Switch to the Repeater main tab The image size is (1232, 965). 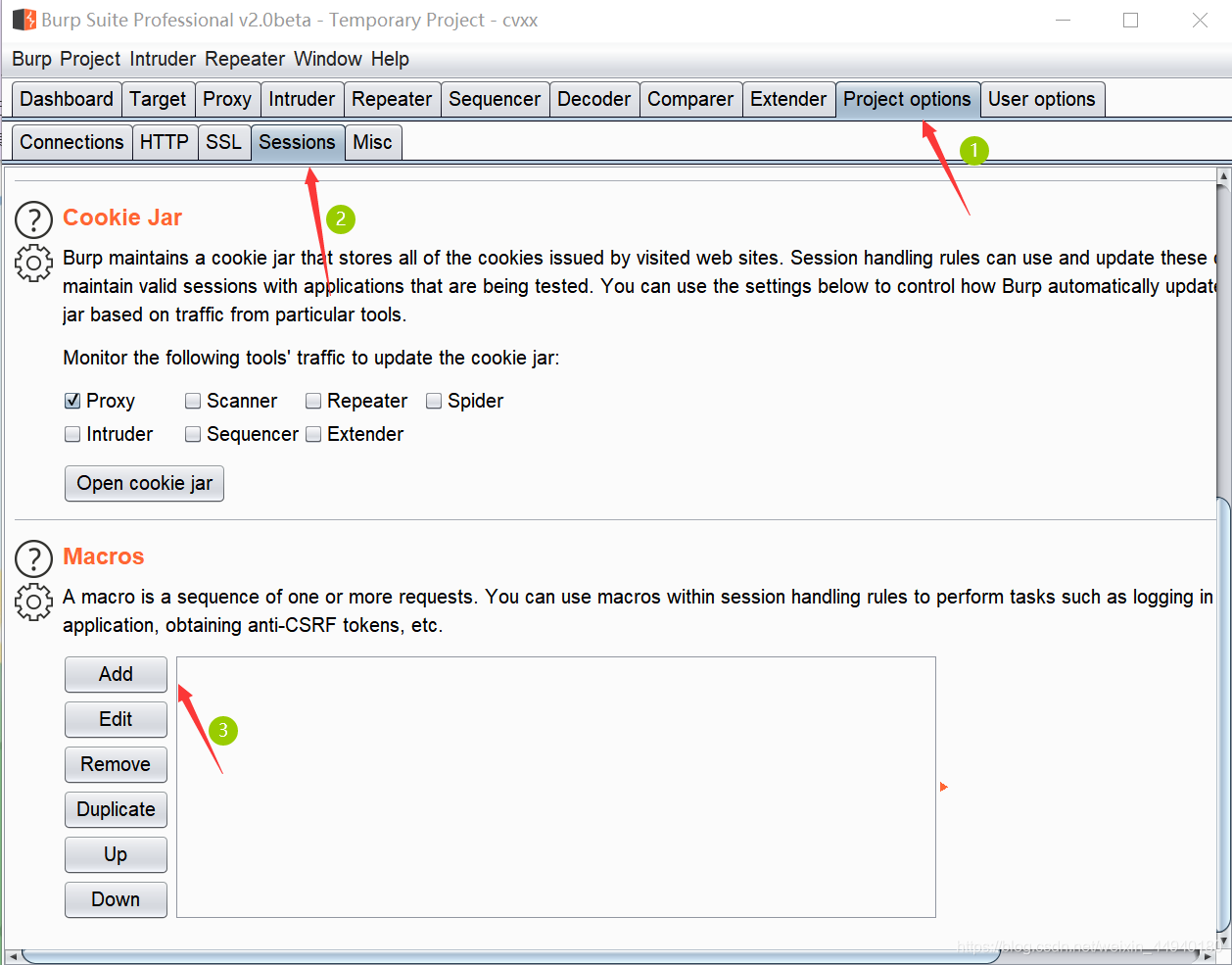pyautogui.click(x=392, y=99)
